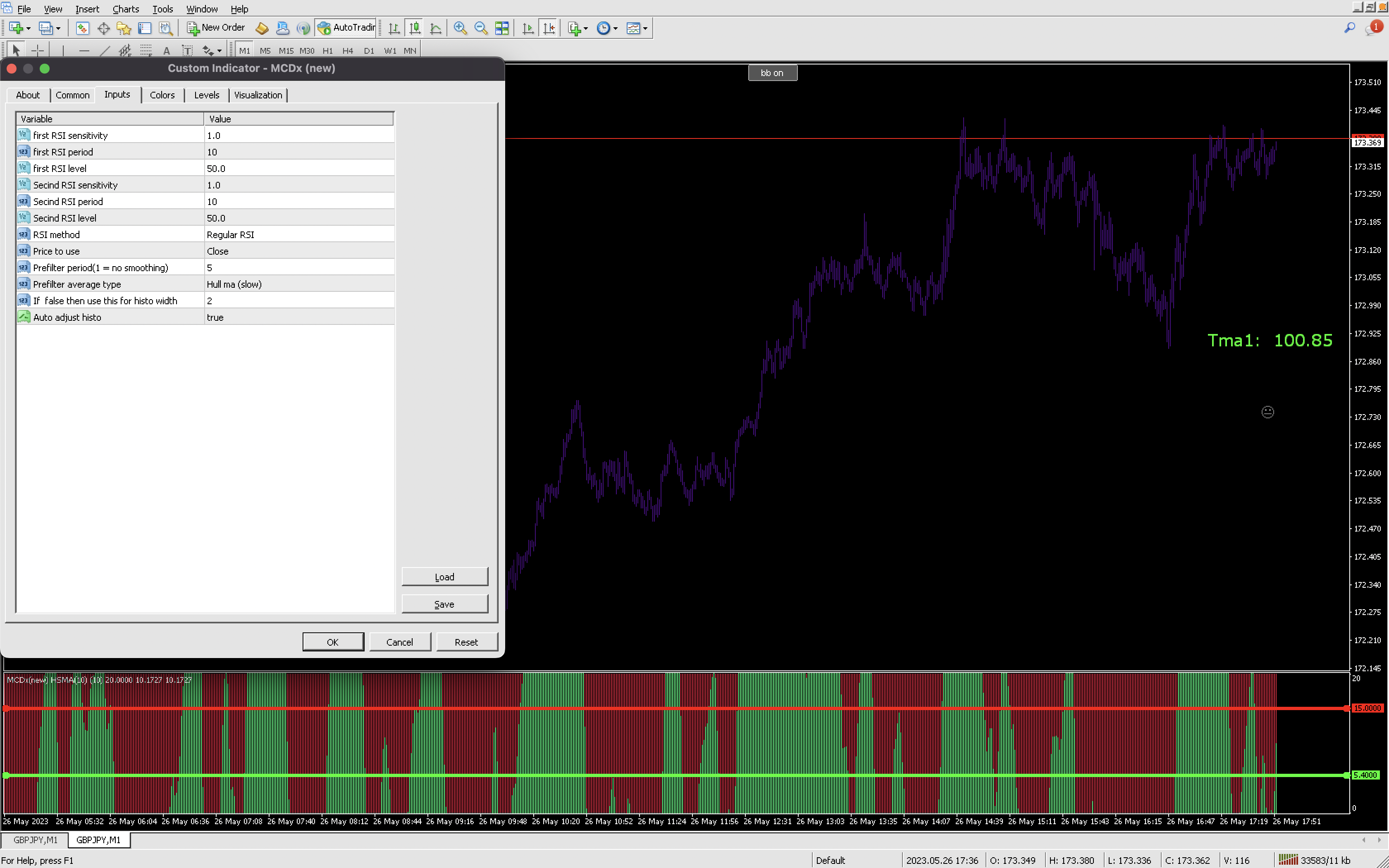Screen dimensions: 1389x868
Task: Zoom in on the chart
Action: click(x=460, y=28)
